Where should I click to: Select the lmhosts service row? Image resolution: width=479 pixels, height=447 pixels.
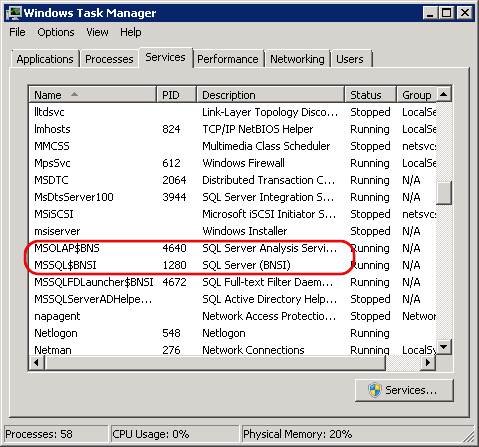click(x=233, y=129)
